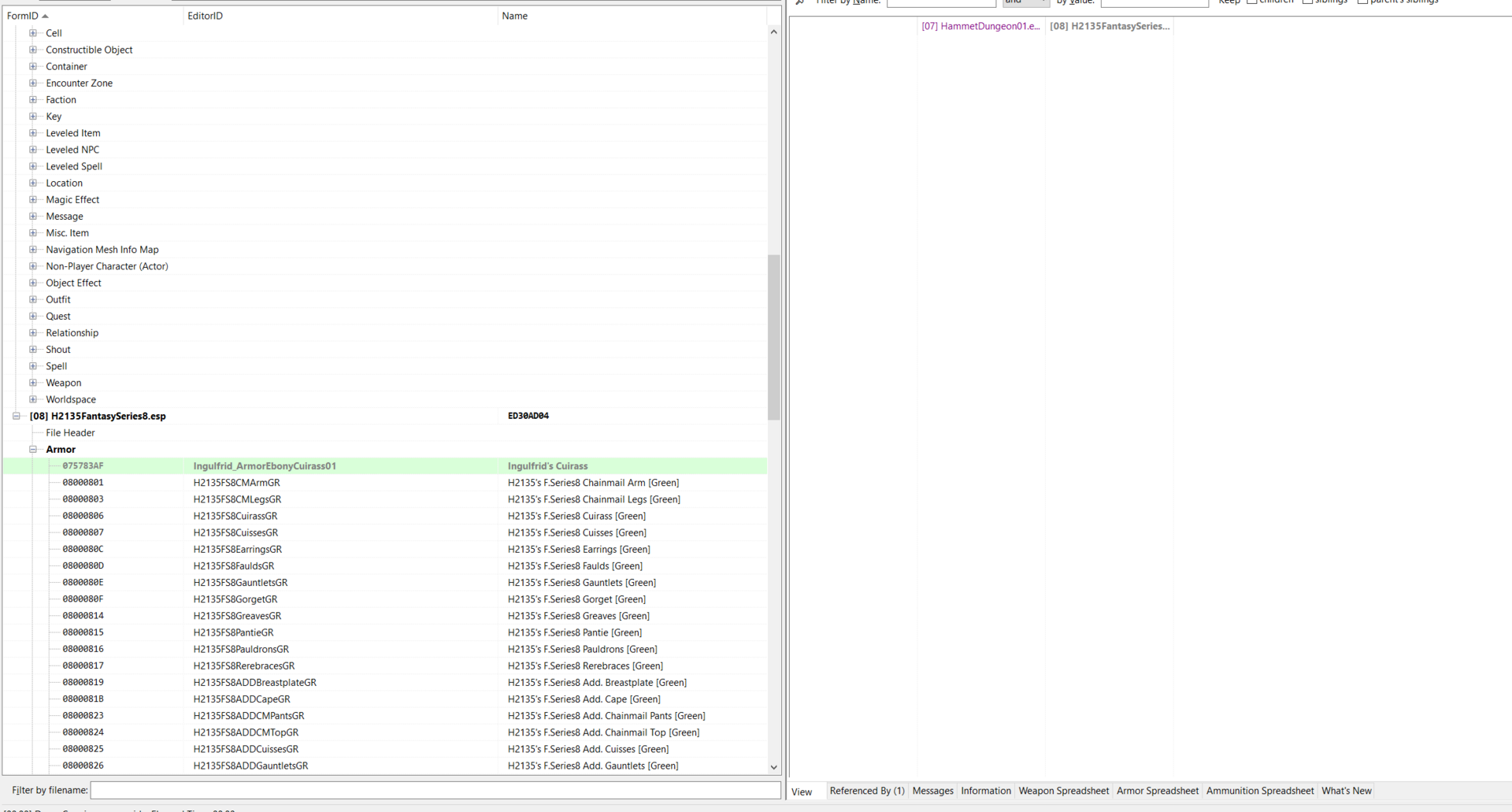Expand the Cell tree node

coord(33,33)
